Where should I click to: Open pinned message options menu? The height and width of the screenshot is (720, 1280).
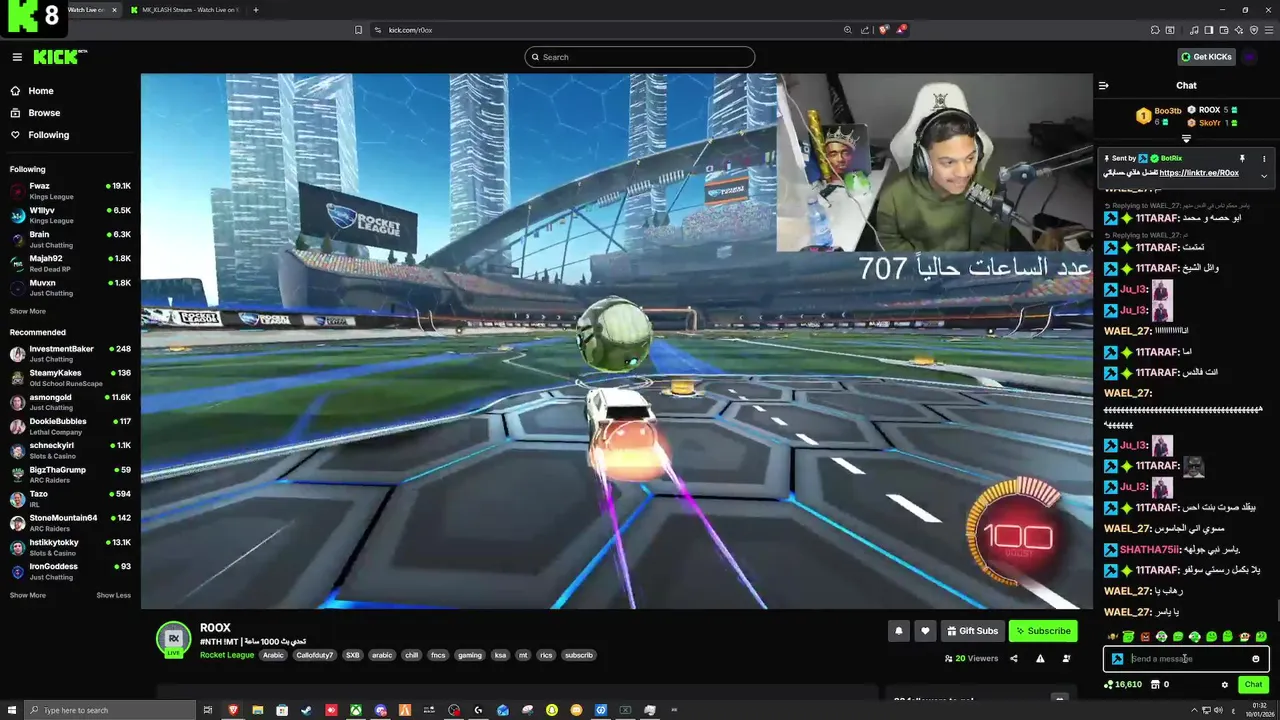(x=1263, y=159)
